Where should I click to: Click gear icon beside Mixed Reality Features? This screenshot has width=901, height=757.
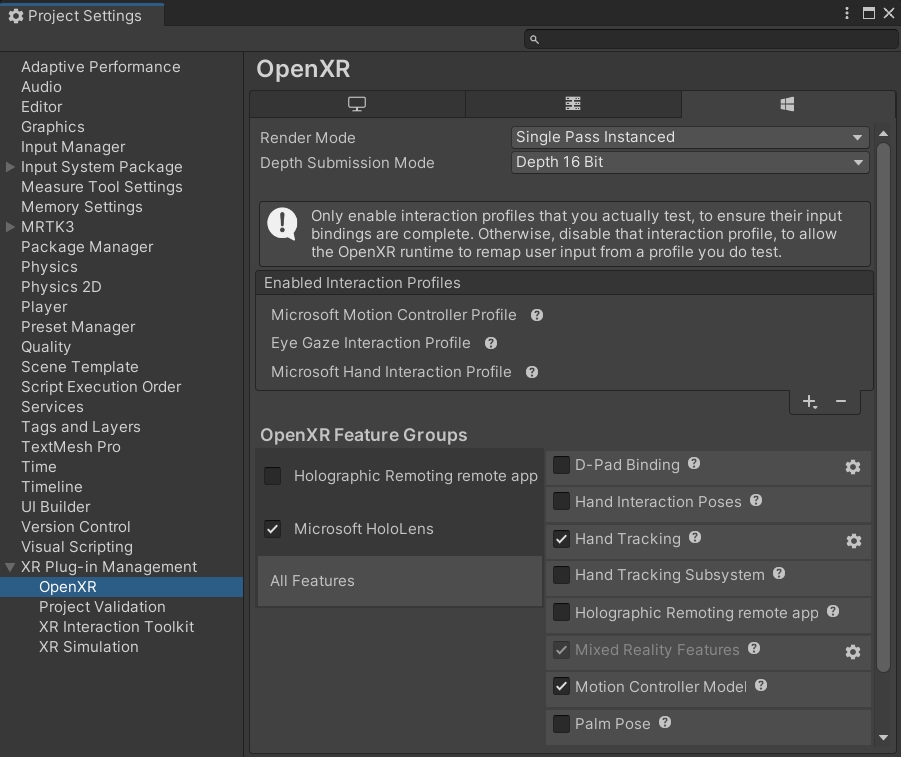pyautogui.click(x=853, y=652)
